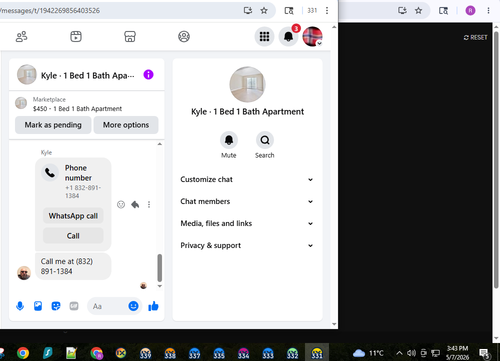
Task: Open the three-dot menu of the background window
Action: tap(488, 11)
